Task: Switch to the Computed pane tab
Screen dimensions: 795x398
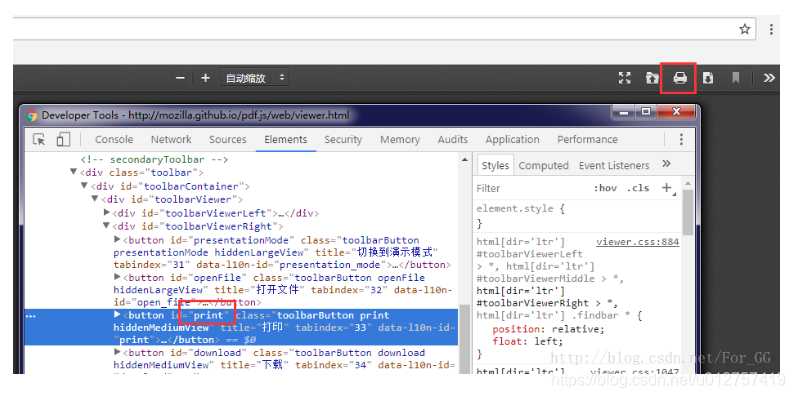Action: [x=544, y=166]
